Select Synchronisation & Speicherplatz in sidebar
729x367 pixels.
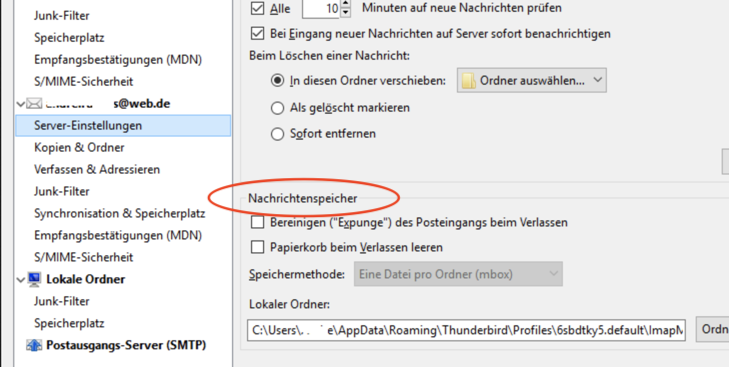[x=119, y=214]
